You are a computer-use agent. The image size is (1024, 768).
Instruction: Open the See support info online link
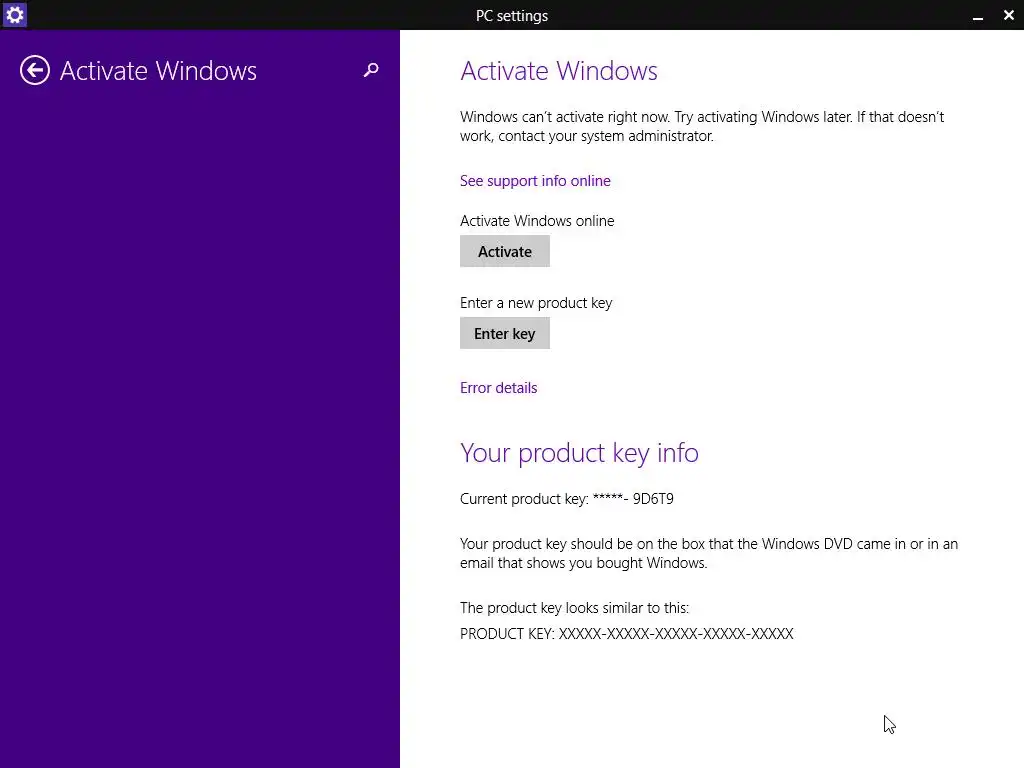(535, 181)
